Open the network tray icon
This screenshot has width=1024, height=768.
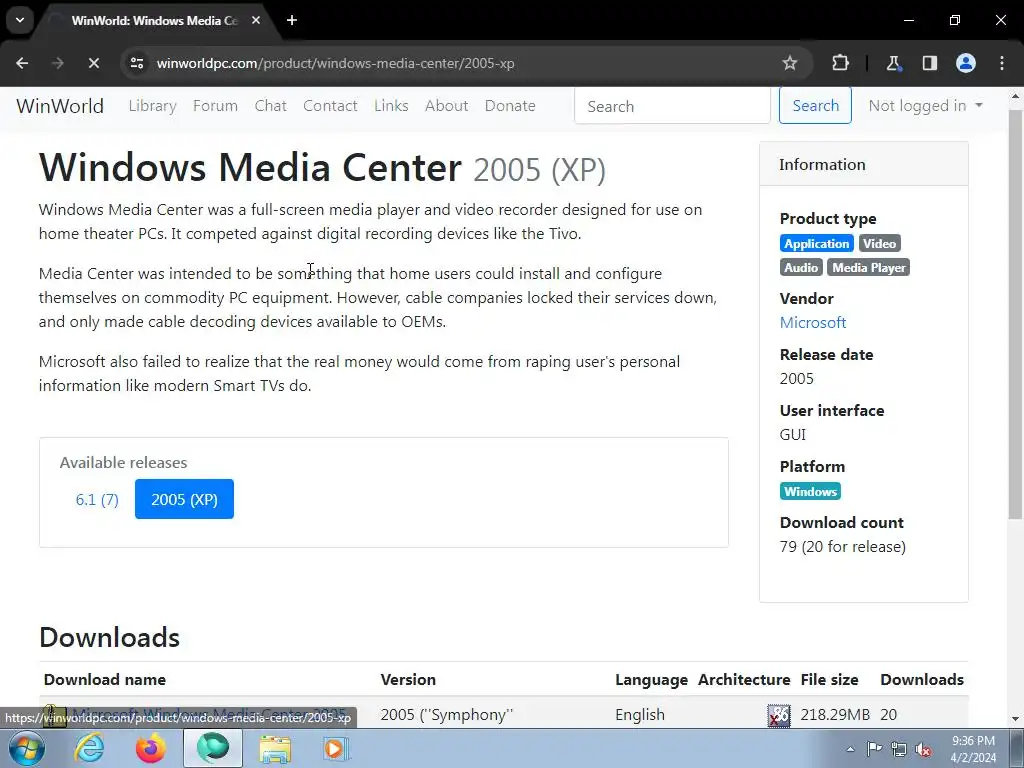pyautogui.click(x=899, y=749)
